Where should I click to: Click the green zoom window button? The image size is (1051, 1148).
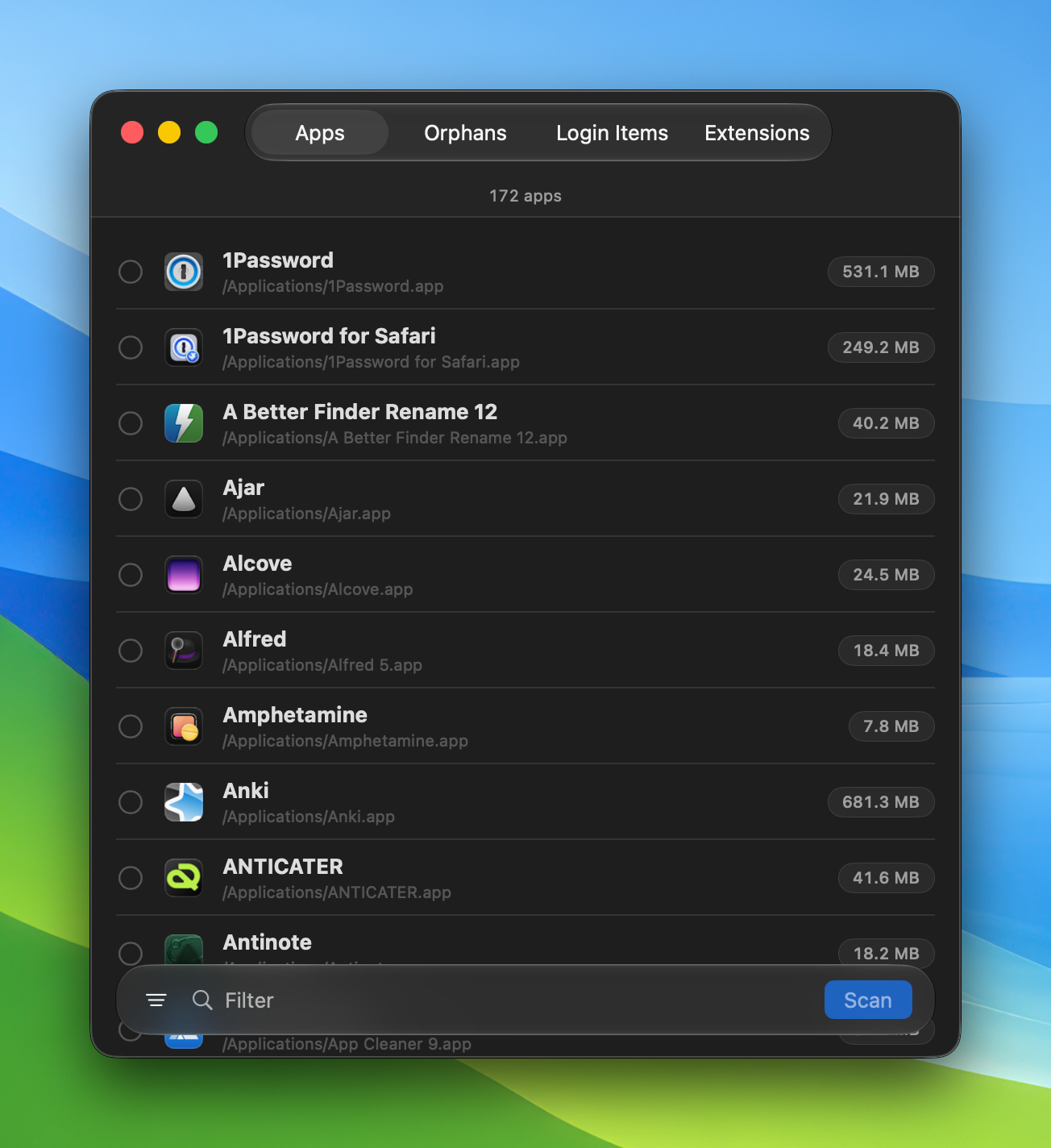point(206,132)
